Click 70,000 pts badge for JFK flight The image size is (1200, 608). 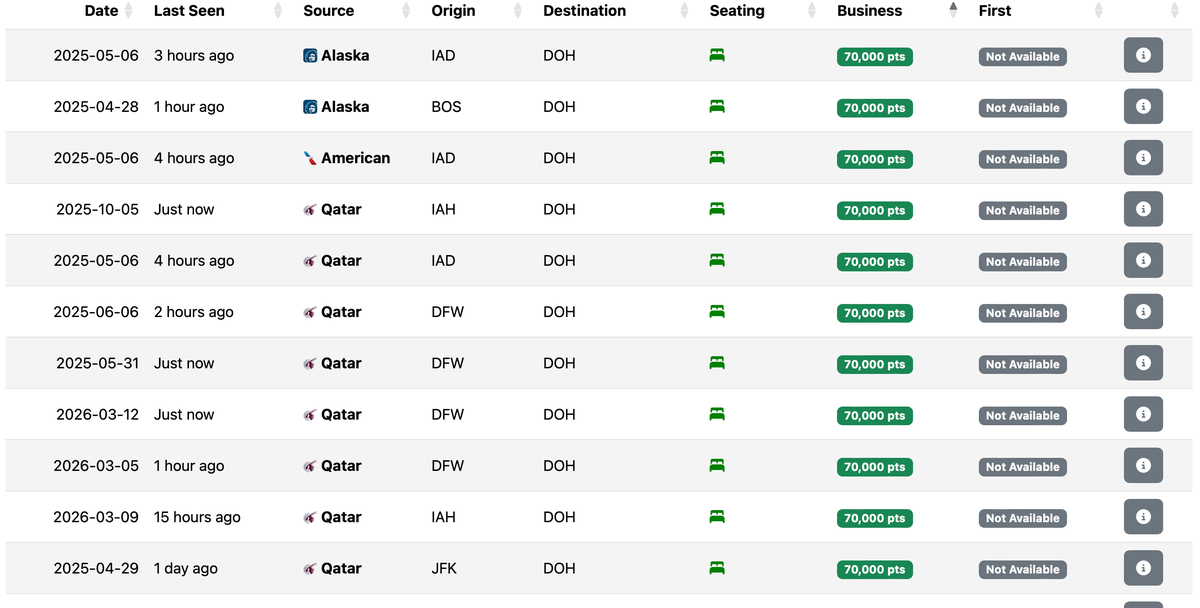tap(874, 569)
